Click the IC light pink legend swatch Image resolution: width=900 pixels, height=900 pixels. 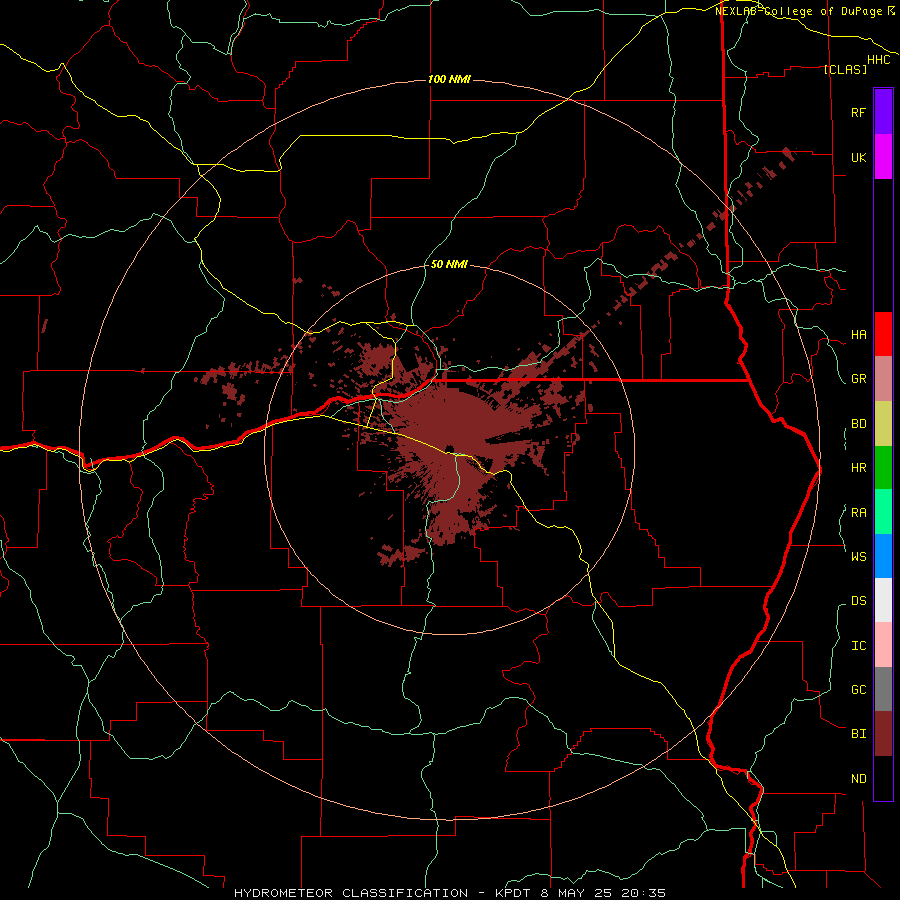point(883,645)
